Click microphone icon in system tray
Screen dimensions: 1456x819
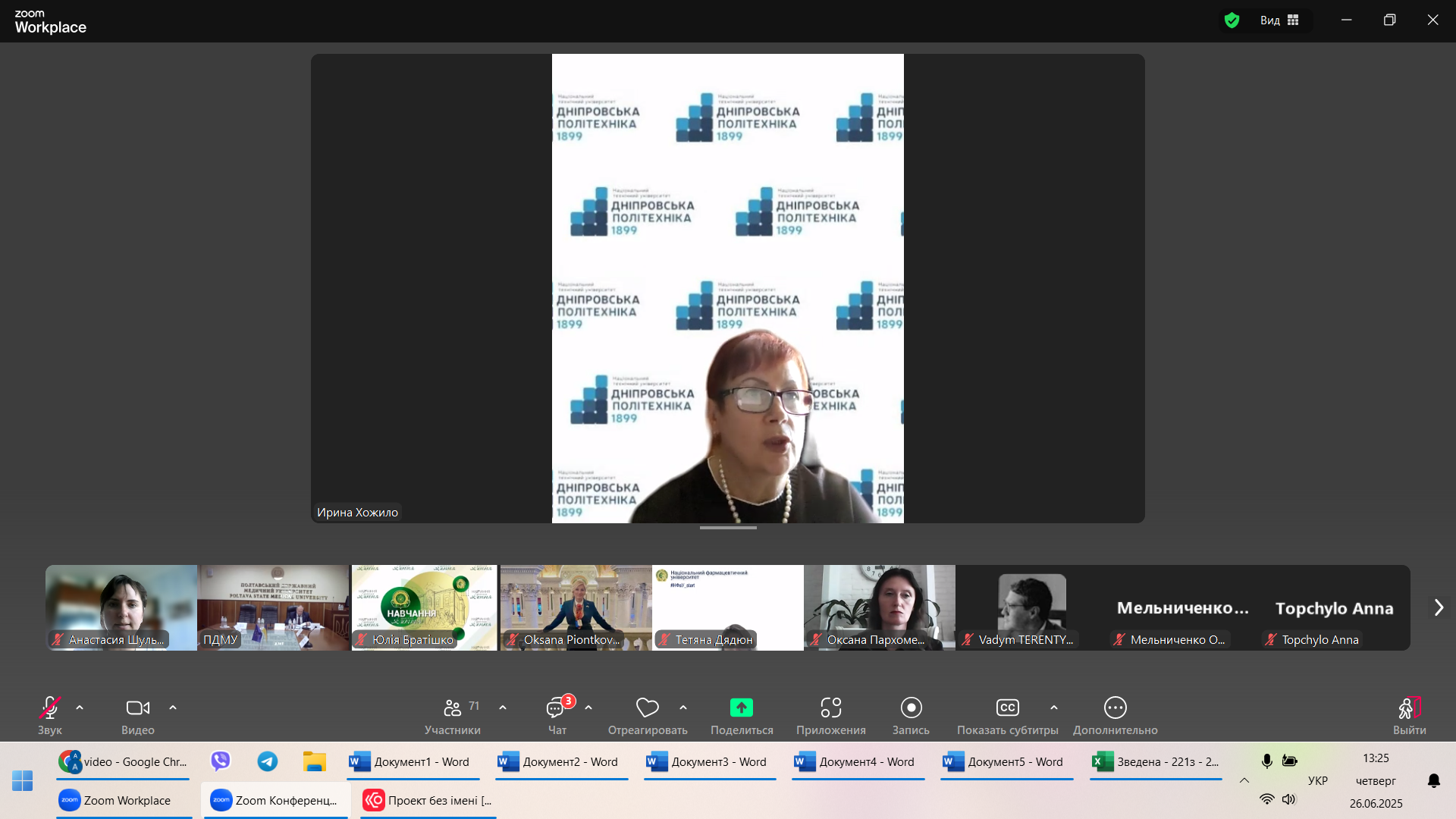(x=1266, y=761)
